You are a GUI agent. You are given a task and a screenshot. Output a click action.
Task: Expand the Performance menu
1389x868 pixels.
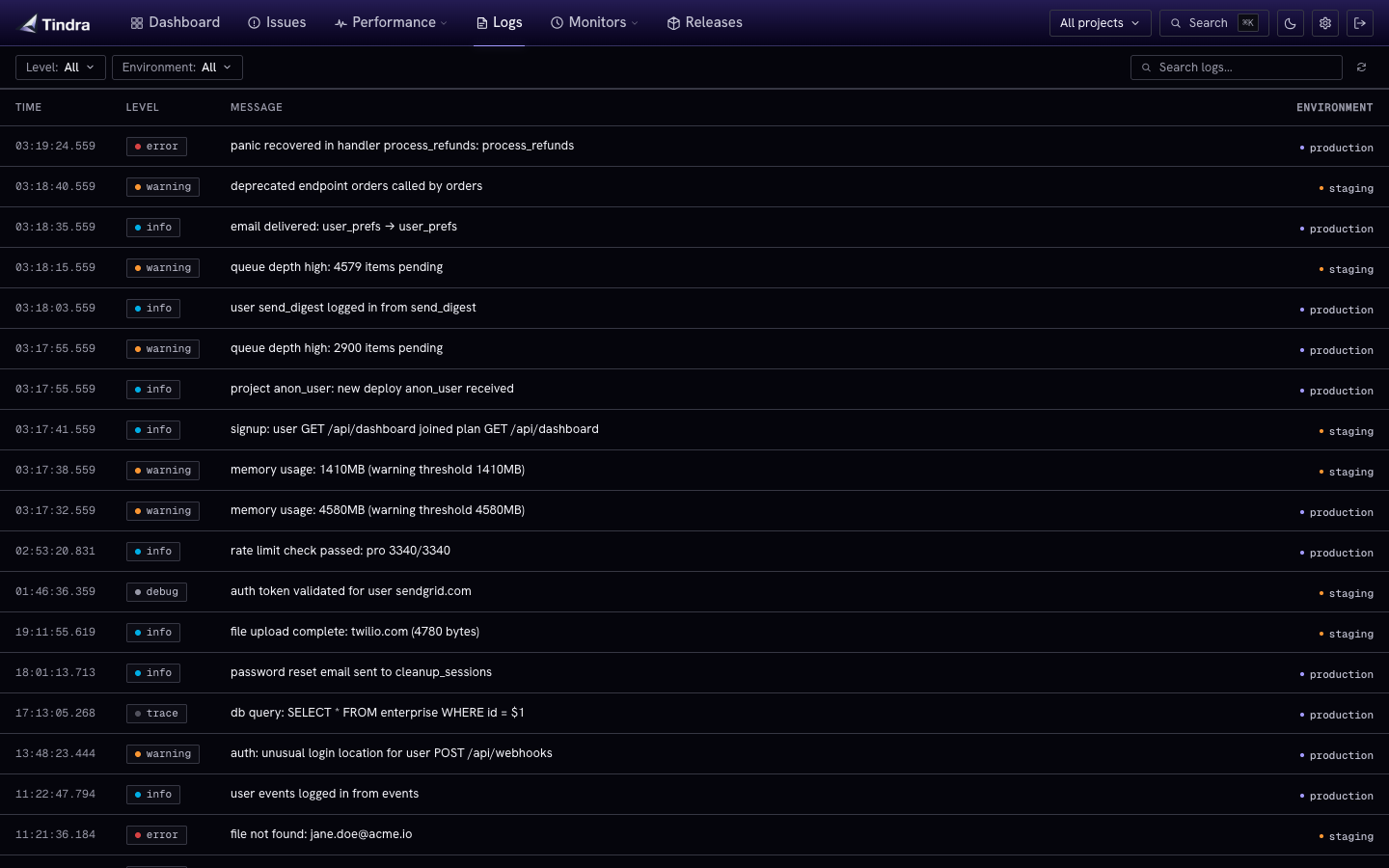(x=391, y=22)
